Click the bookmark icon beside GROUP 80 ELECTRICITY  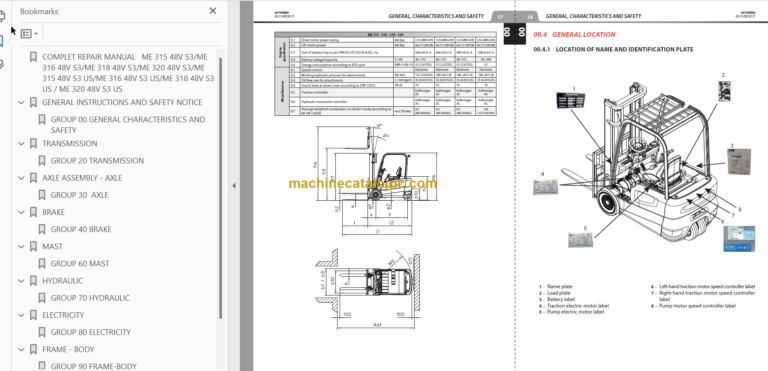pyautogui.click(x=42, y=332)
